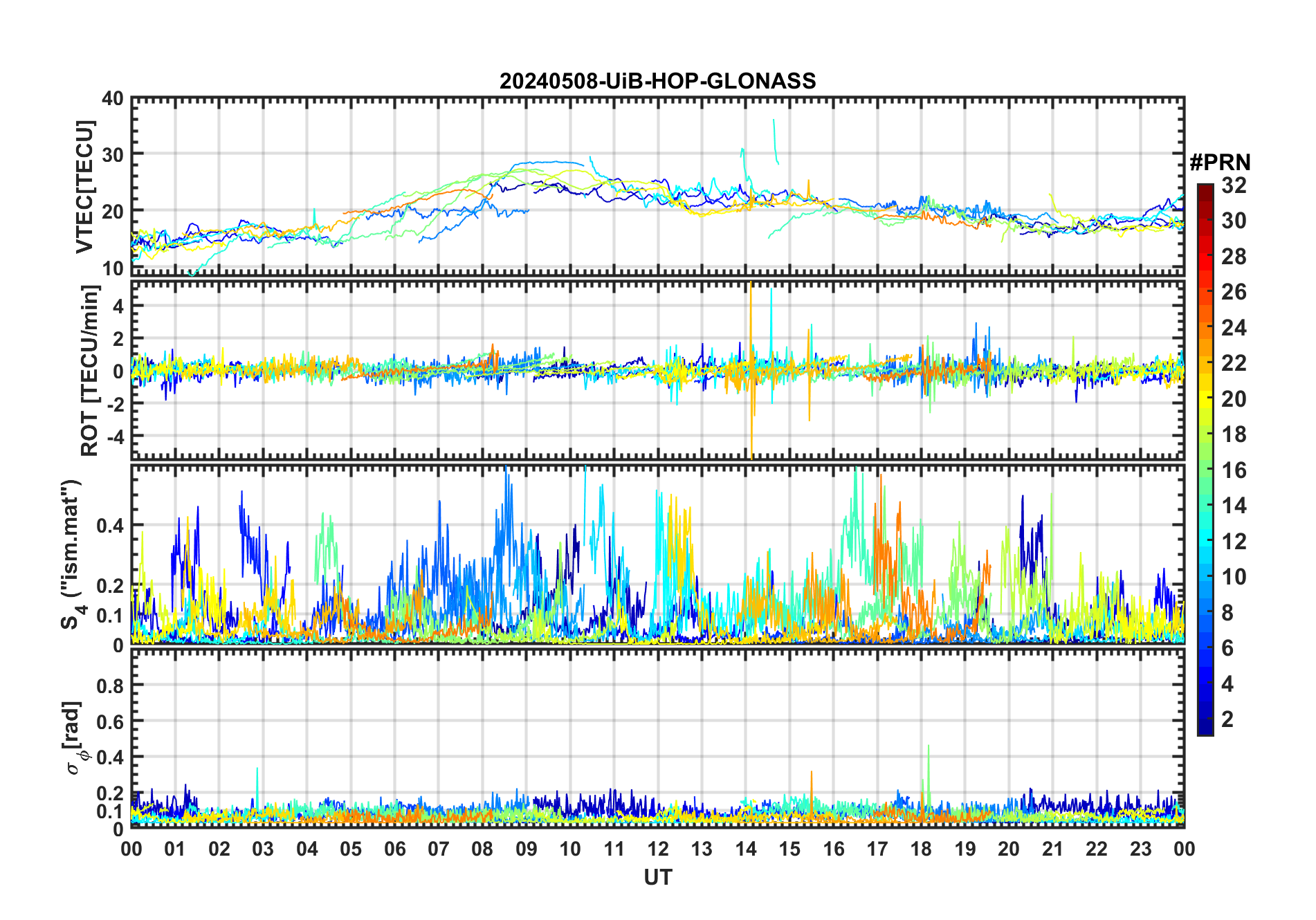Click the S4 y-axis tick label 0.4
This screenshot has height=920, width=1316.
pyautogui.click(x=110, y=526)
